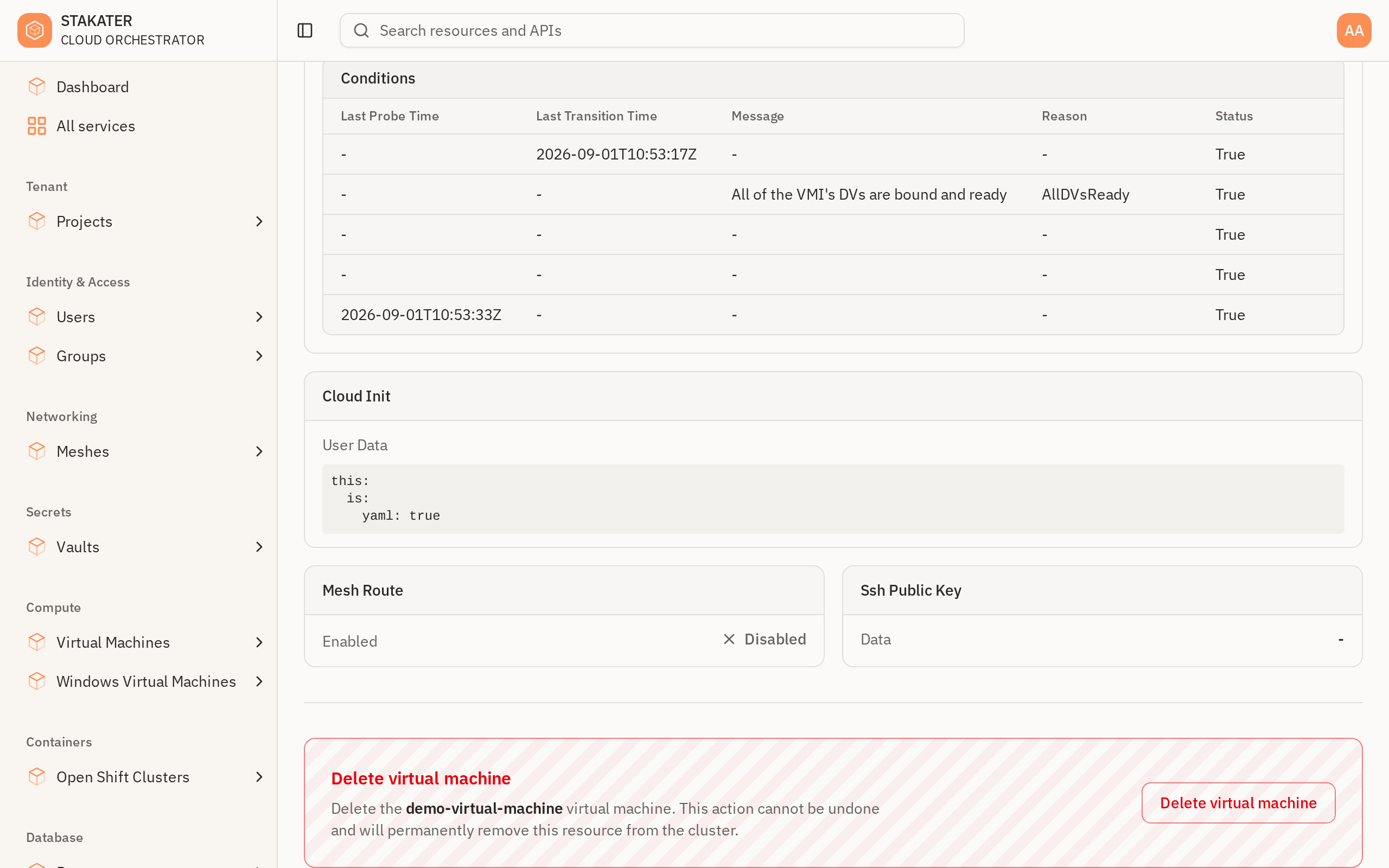Click the Last Transition Time column header
Image resolution: width=1389 pixels, height=868 pixels.
coord(596,116)
